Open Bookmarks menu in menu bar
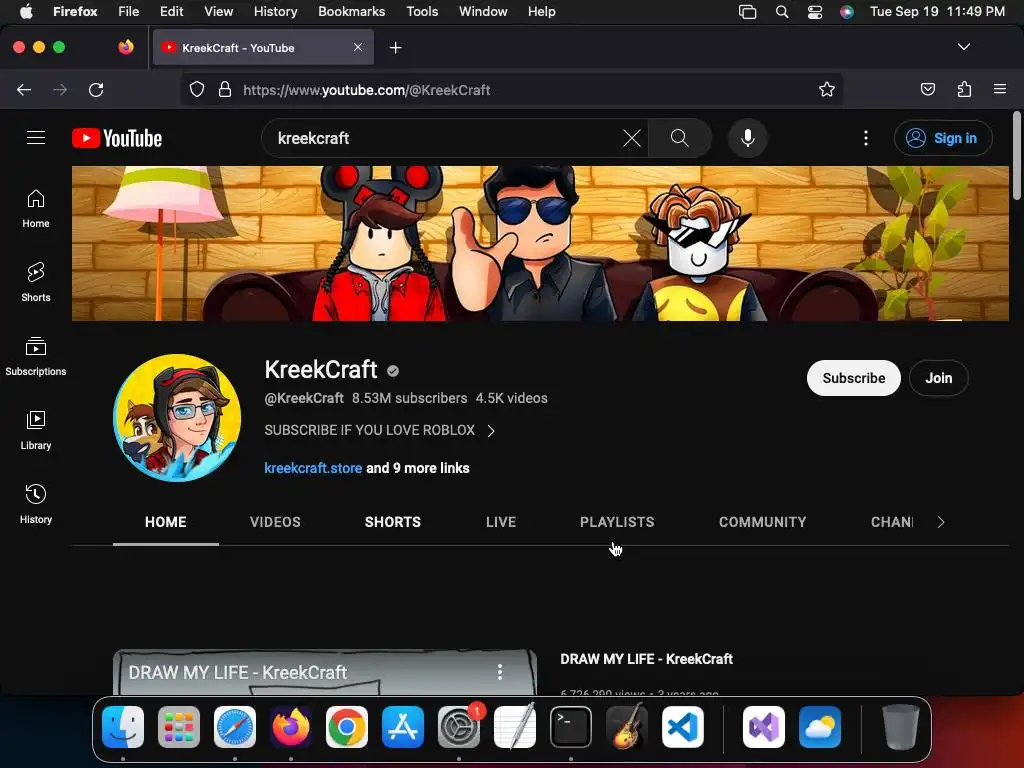1024x768 pixels. click(351, 11)
